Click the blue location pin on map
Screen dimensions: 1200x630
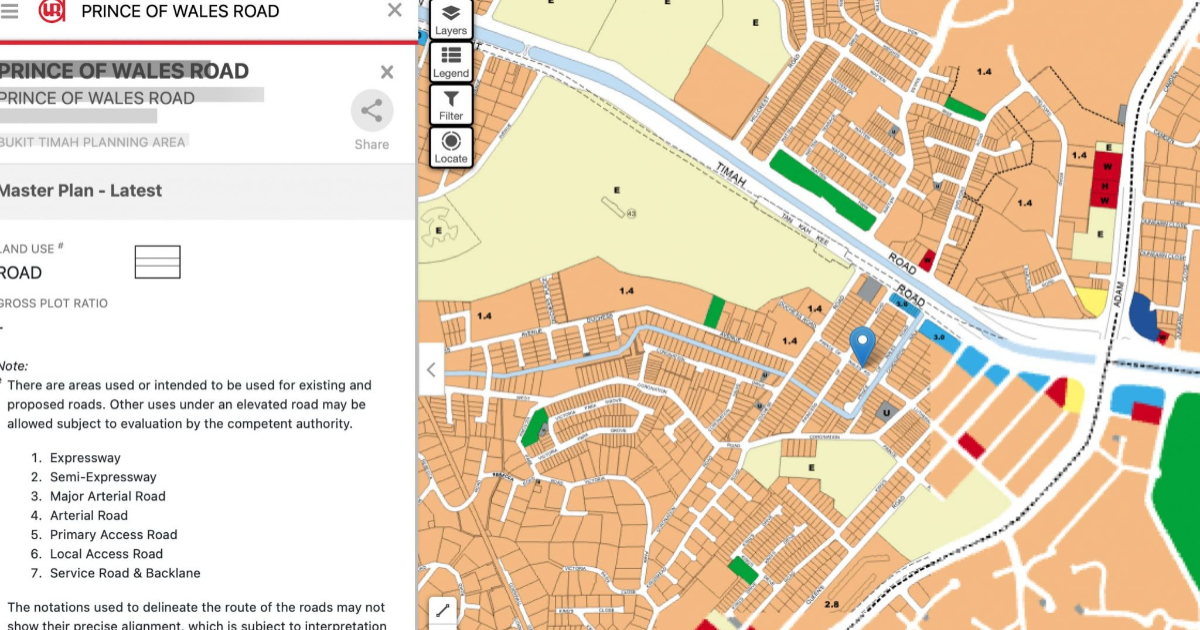(x=862, y=345)
